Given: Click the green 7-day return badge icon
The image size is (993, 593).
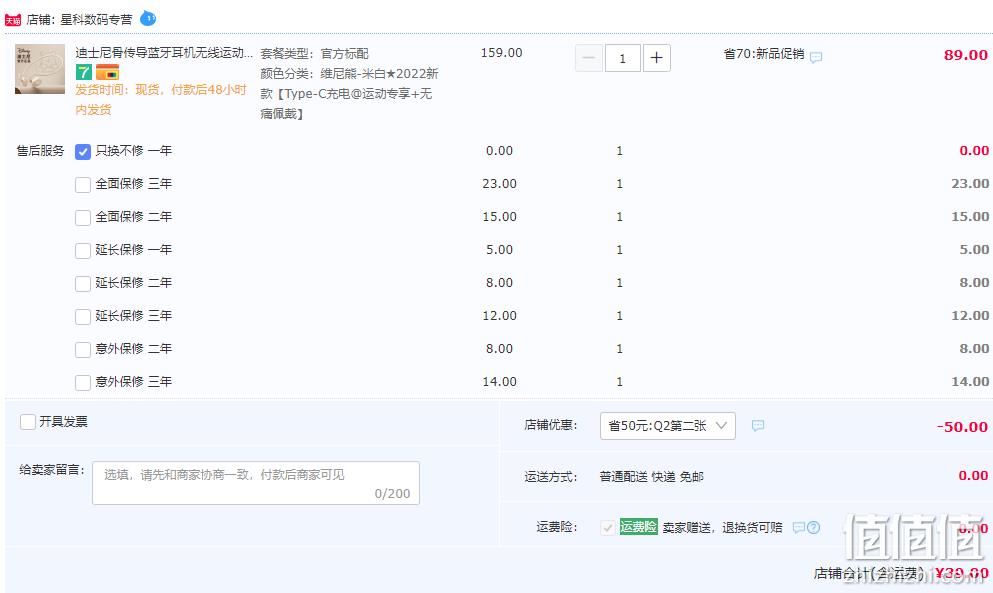Looking at the screenshot, I should 84,72.
